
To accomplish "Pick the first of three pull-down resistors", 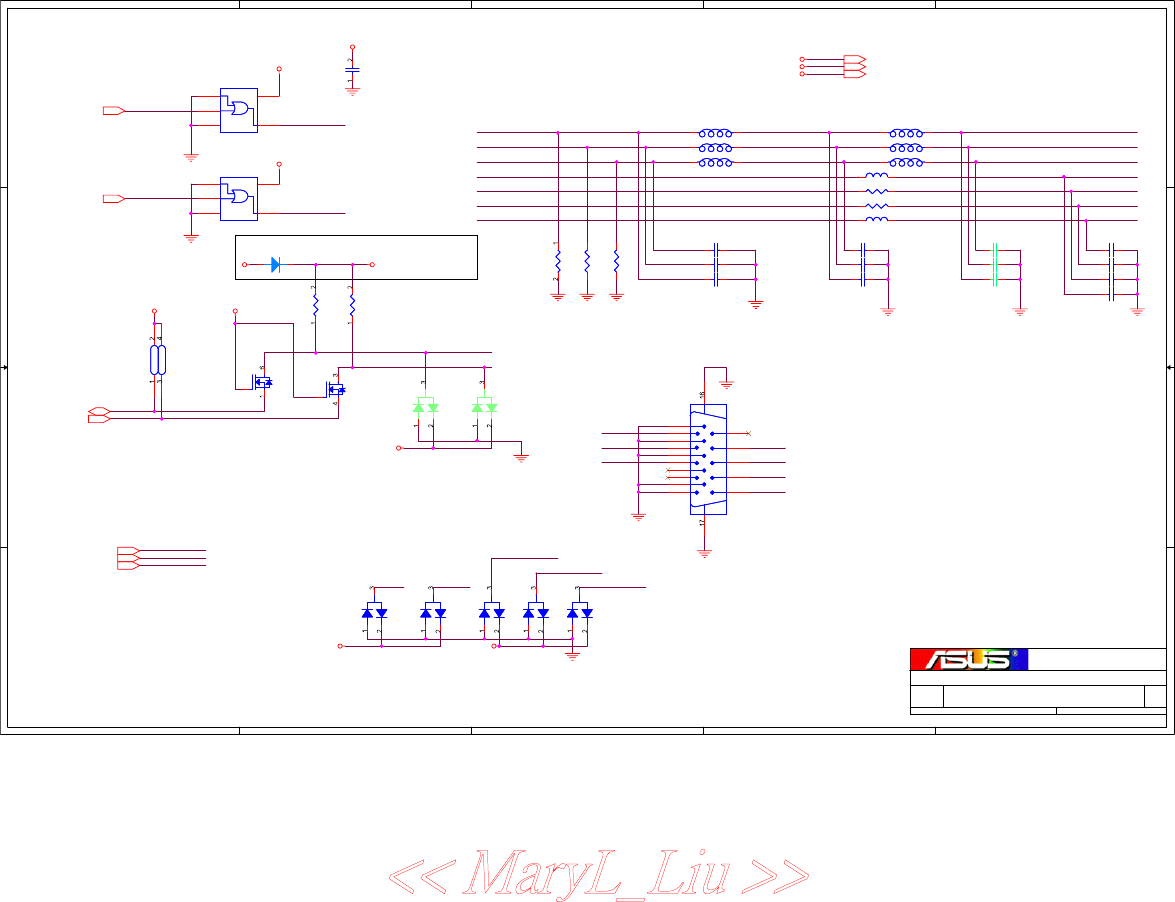I will click(x=558, y=261).
